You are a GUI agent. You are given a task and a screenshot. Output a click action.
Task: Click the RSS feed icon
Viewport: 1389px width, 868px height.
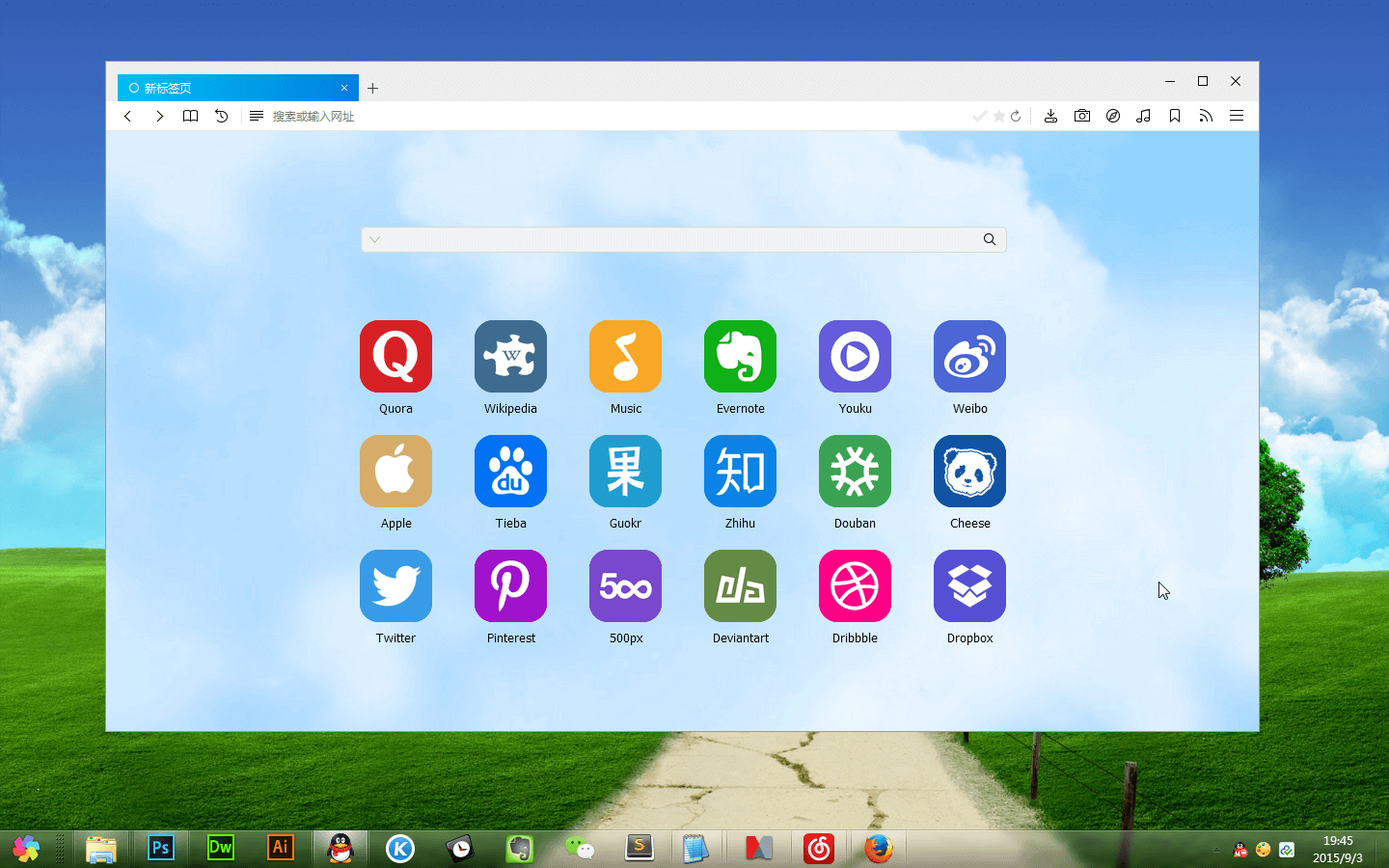click(x=1205, y=116)
